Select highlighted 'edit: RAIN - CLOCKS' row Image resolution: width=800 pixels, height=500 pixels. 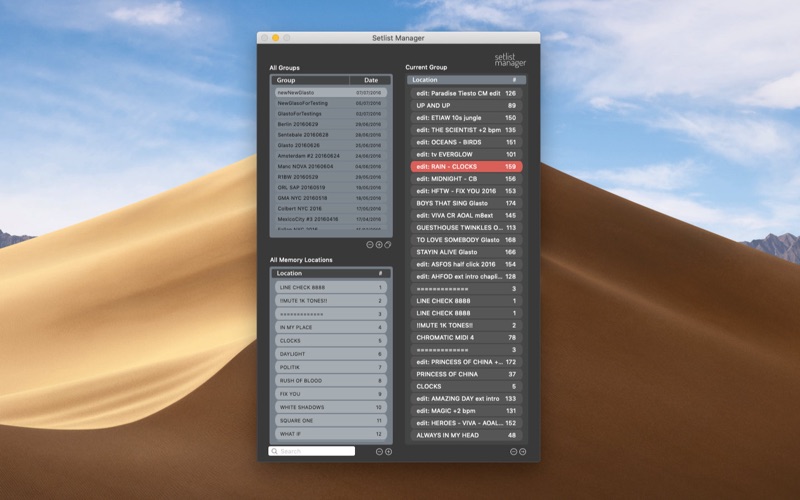(466, 167)
